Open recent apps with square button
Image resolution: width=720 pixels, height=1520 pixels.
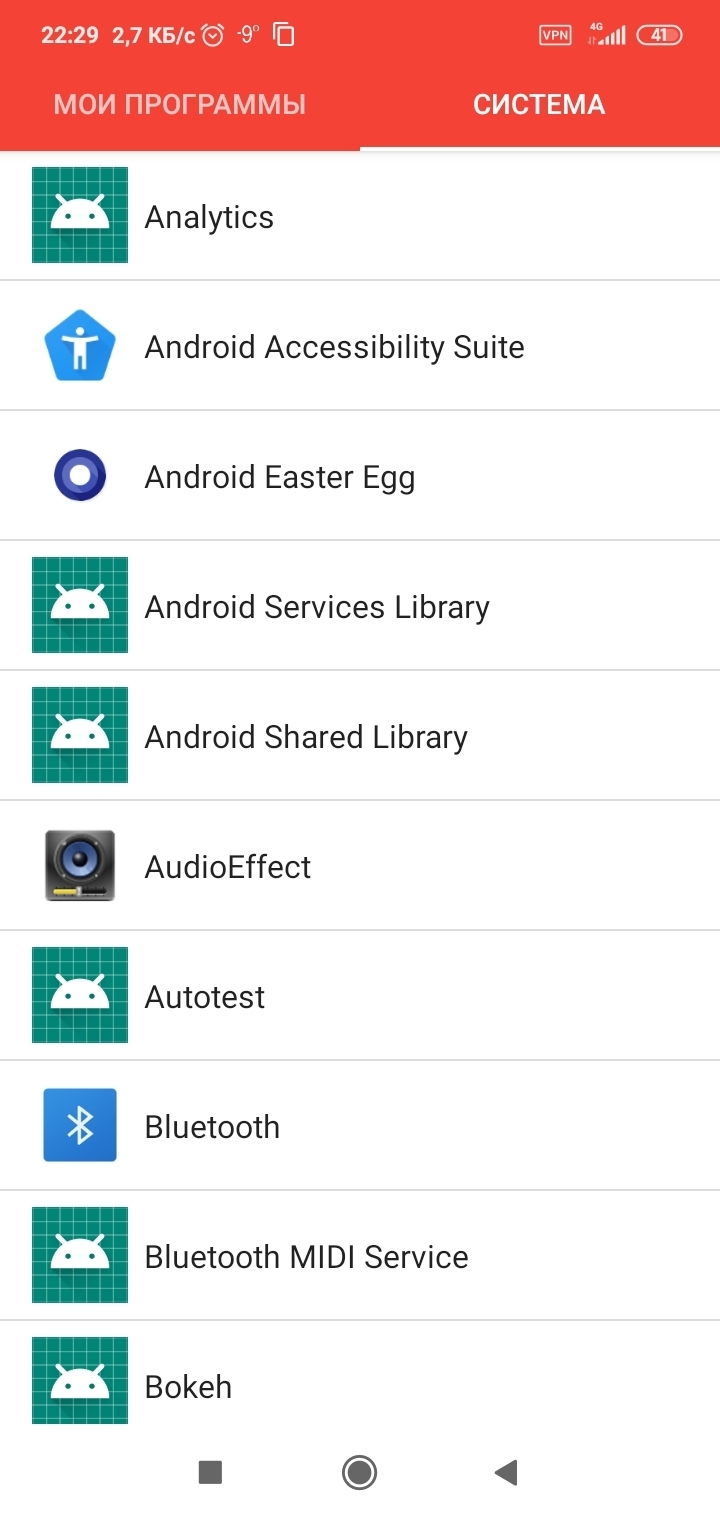point(210,1472)
